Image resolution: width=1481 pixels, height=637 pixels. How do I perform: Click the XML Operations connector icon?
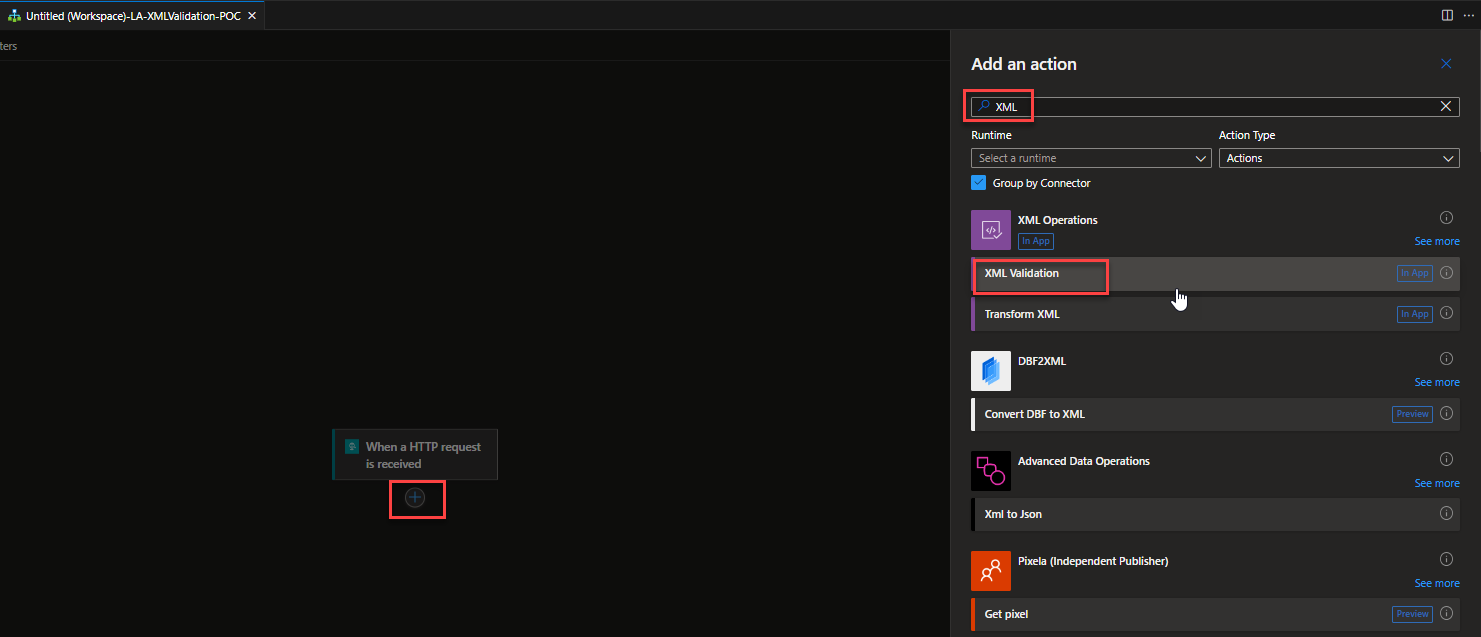pyautogui.click(x=990, y=230)
